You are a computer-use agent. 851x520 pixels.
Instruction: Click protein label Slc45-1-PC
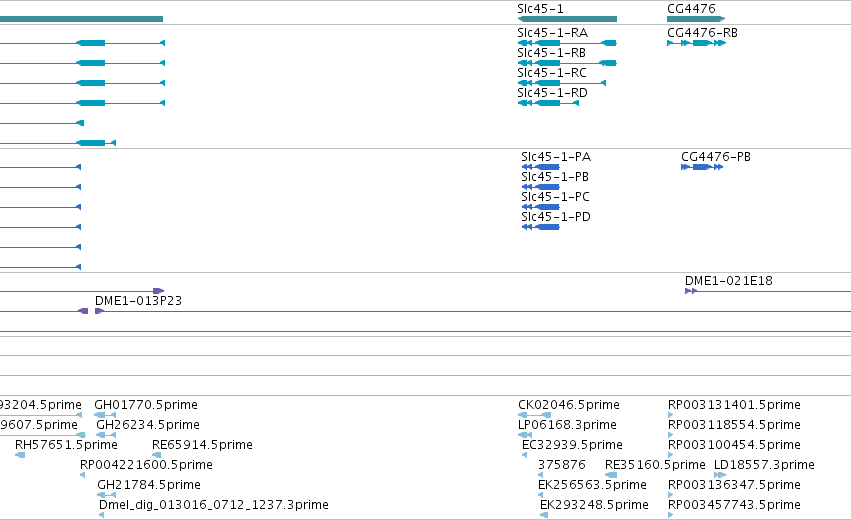pos(555,197)
